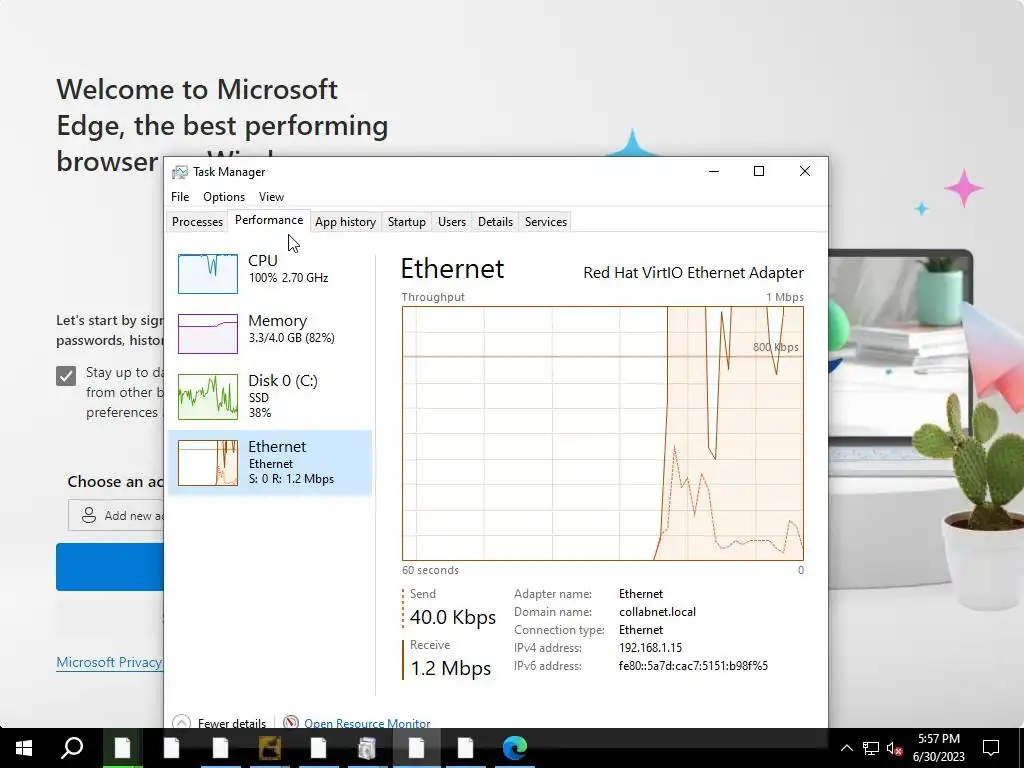Switch to the Startup tab
The height and width of the screenshot is (768, 1024).
[x=407, y=222]
